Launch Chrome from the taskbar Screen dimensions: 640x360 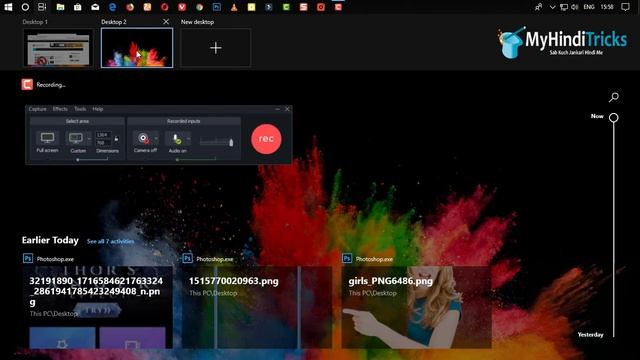[200, 7]
